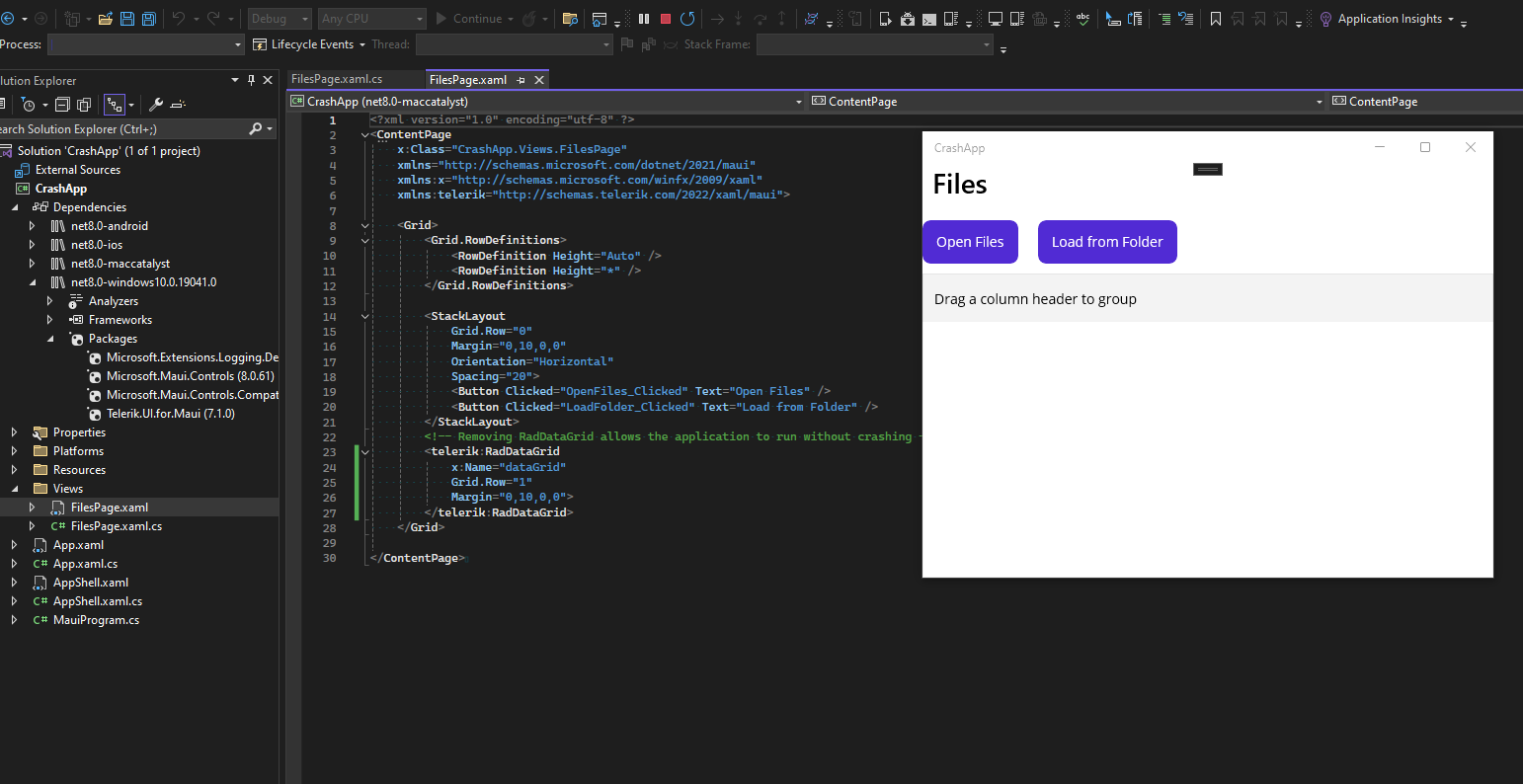Click the Save All toolbar icon

click(148, 19)
